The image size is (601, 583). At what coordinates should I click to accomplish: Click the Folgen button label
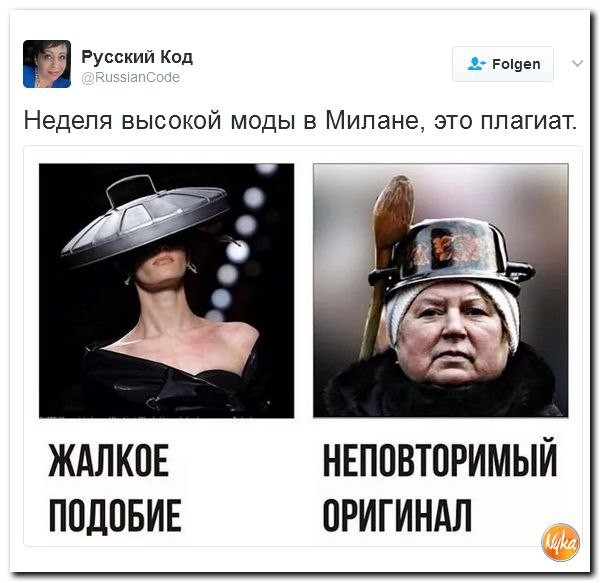(516, 64)
